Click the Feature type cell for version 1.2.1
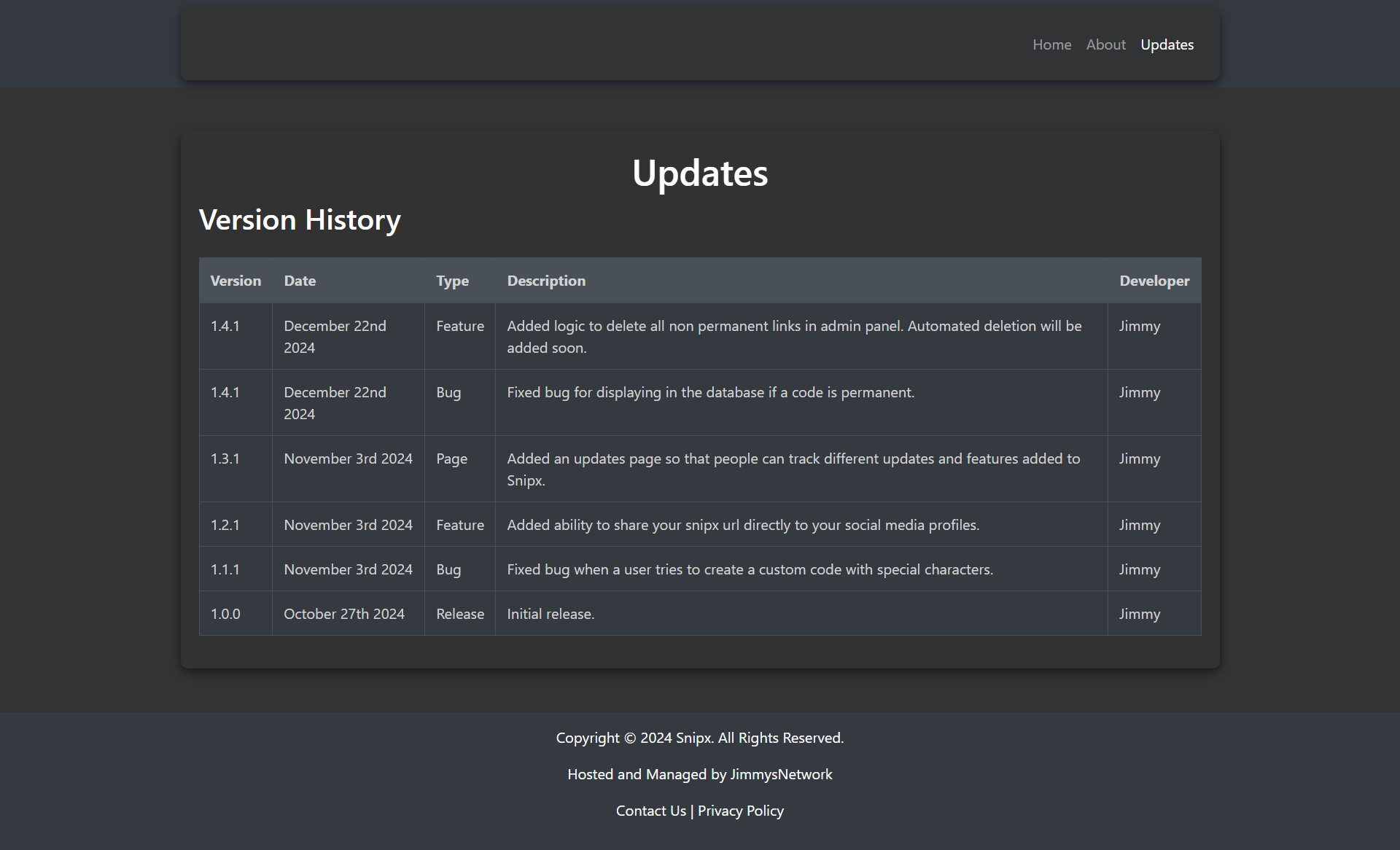1400x850 pixels. (x=459, y=524)
